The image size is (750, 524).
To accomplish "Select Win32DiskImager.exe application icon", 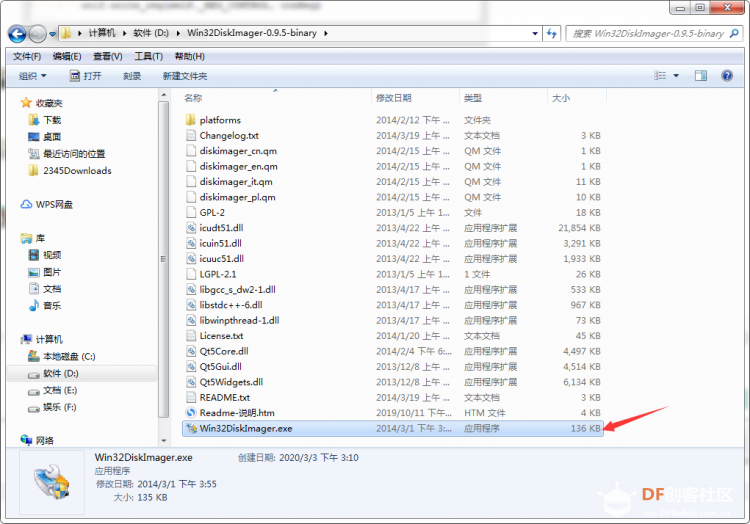I will (x=191, y=428).
